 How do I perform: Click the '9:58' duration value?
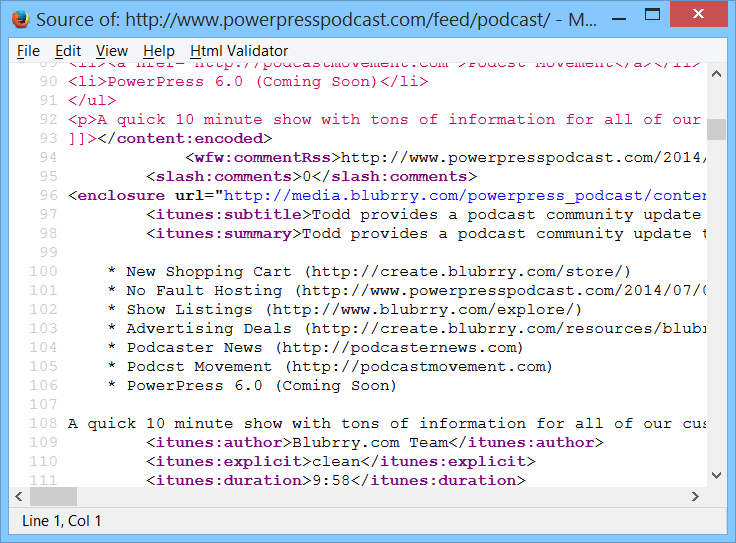pyautogui.click(x=331, y=481)
